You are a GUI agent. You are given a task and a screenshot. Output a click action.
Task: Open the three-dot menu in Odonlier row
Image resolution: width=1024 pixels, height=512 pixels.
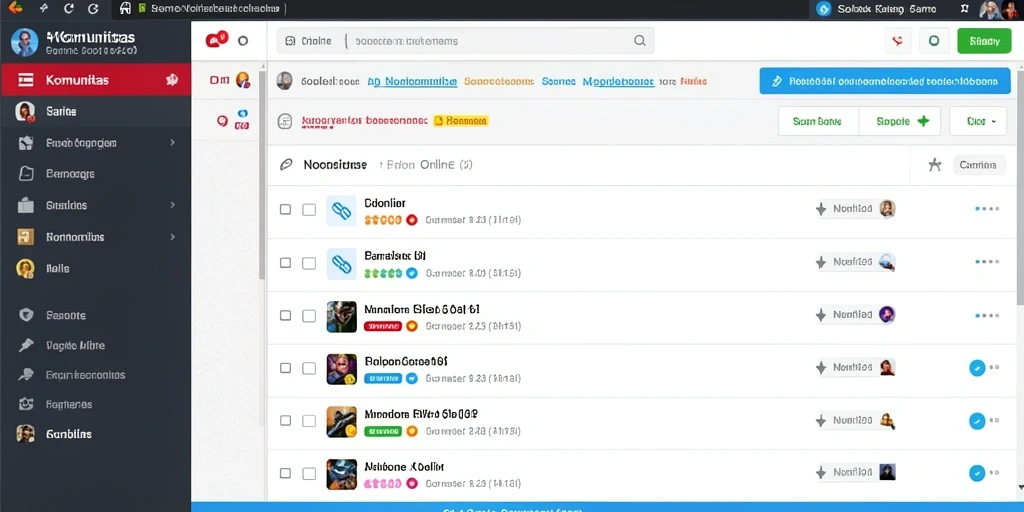pyautogui.click(x=987, y=209)
